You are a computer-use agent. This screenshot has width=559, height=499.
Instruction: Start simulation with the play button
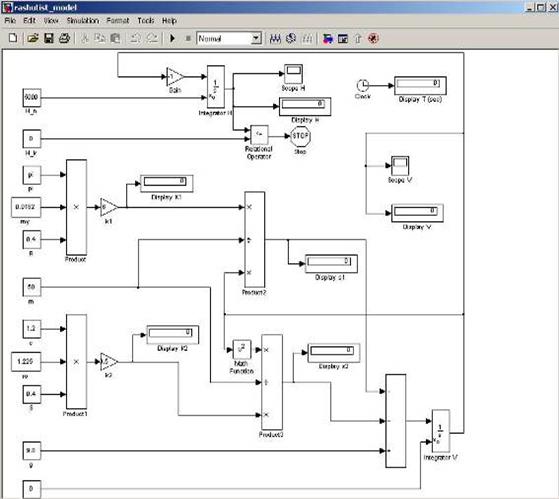[173, 38]
